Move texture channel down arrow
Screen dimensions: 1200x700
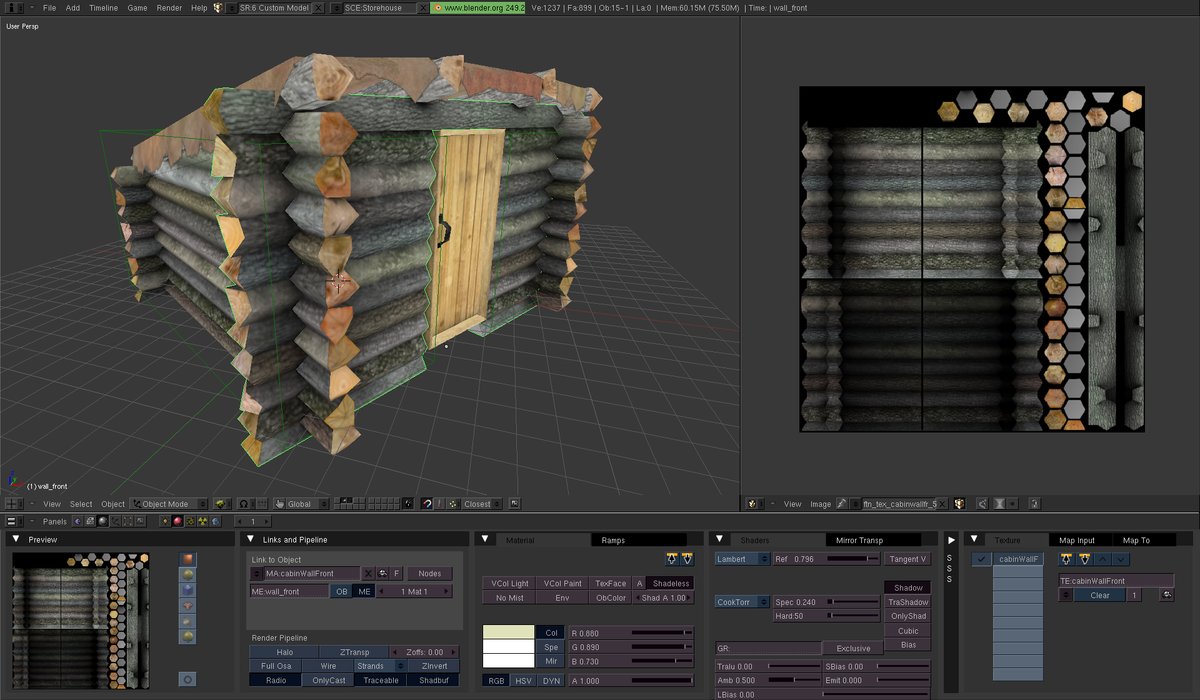pyautogui.click(x=1121, y=559)
